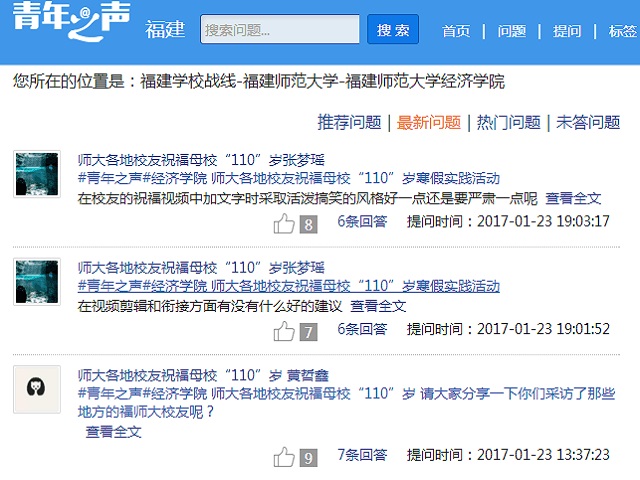Click timestamp 2017-01-23 19:03:17

tap(543, 222)
